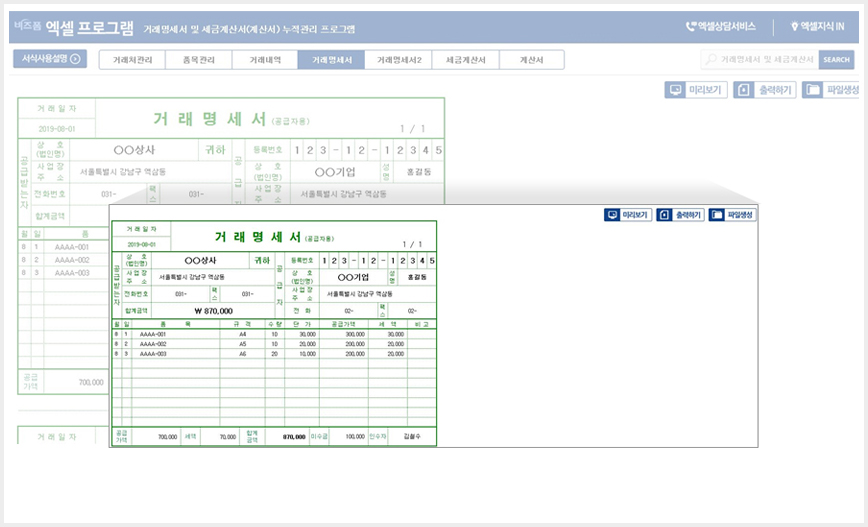The width and height of the screenshot is (868, 527).
Task: Click the magnifier icon in the search field
Action: click(711, 59)
